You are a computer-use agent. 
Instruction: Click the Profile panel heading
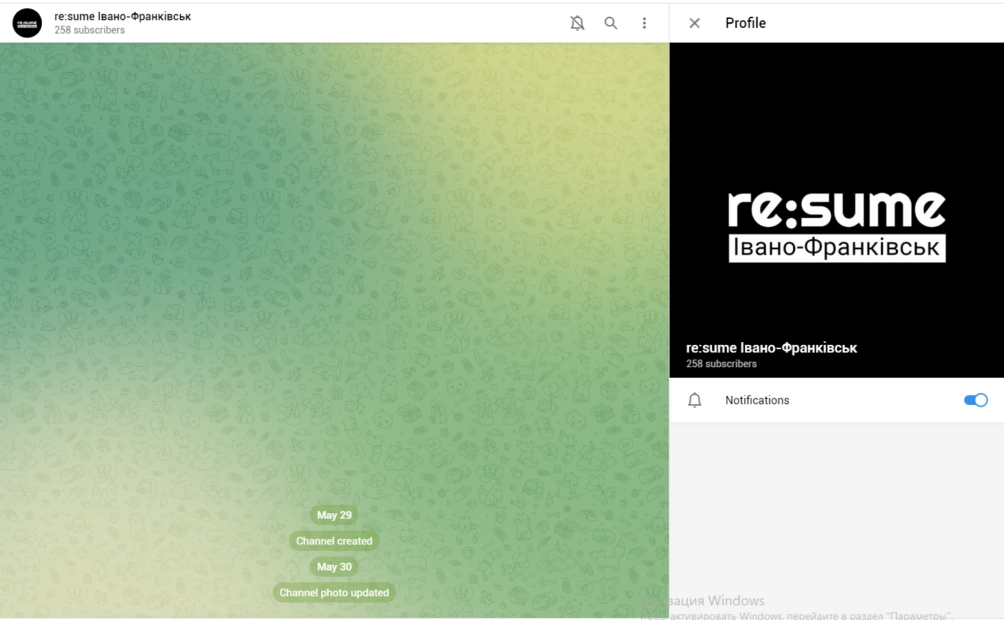coord(745,23)
